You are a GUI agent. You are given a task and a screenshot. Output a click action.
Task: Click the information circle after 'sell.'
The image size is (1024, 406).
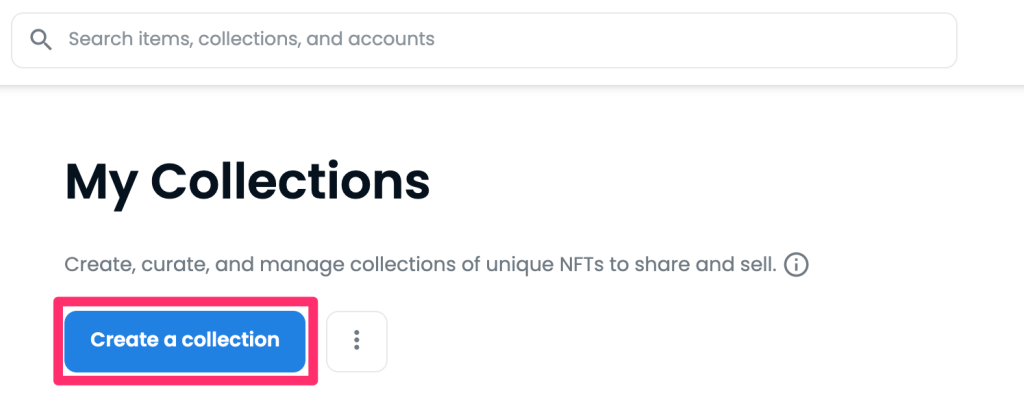[x=796, y=265]
